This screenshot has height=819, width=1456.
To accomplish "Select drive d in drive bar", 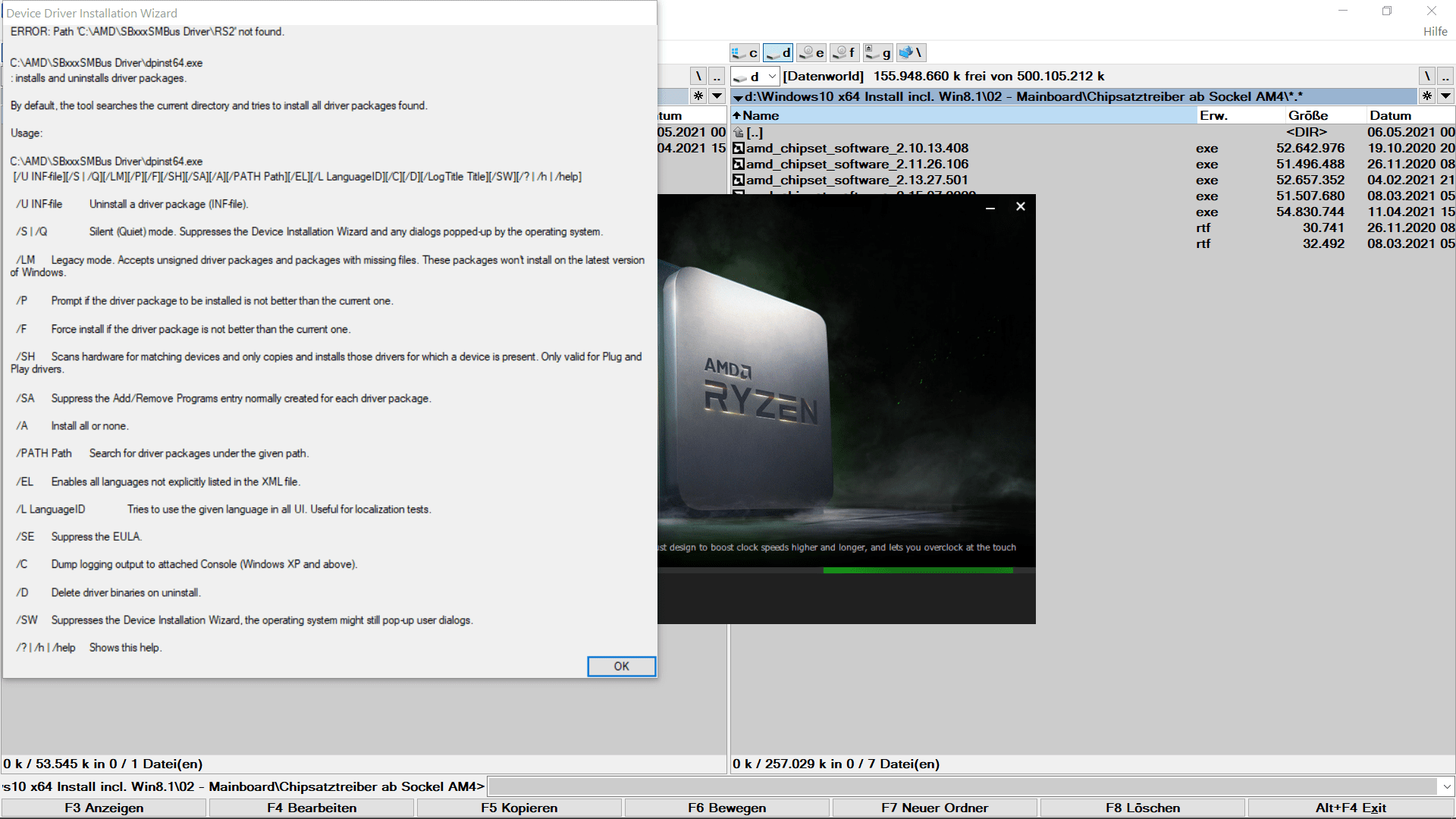I will pyautogui.click(x=778, y=52).
